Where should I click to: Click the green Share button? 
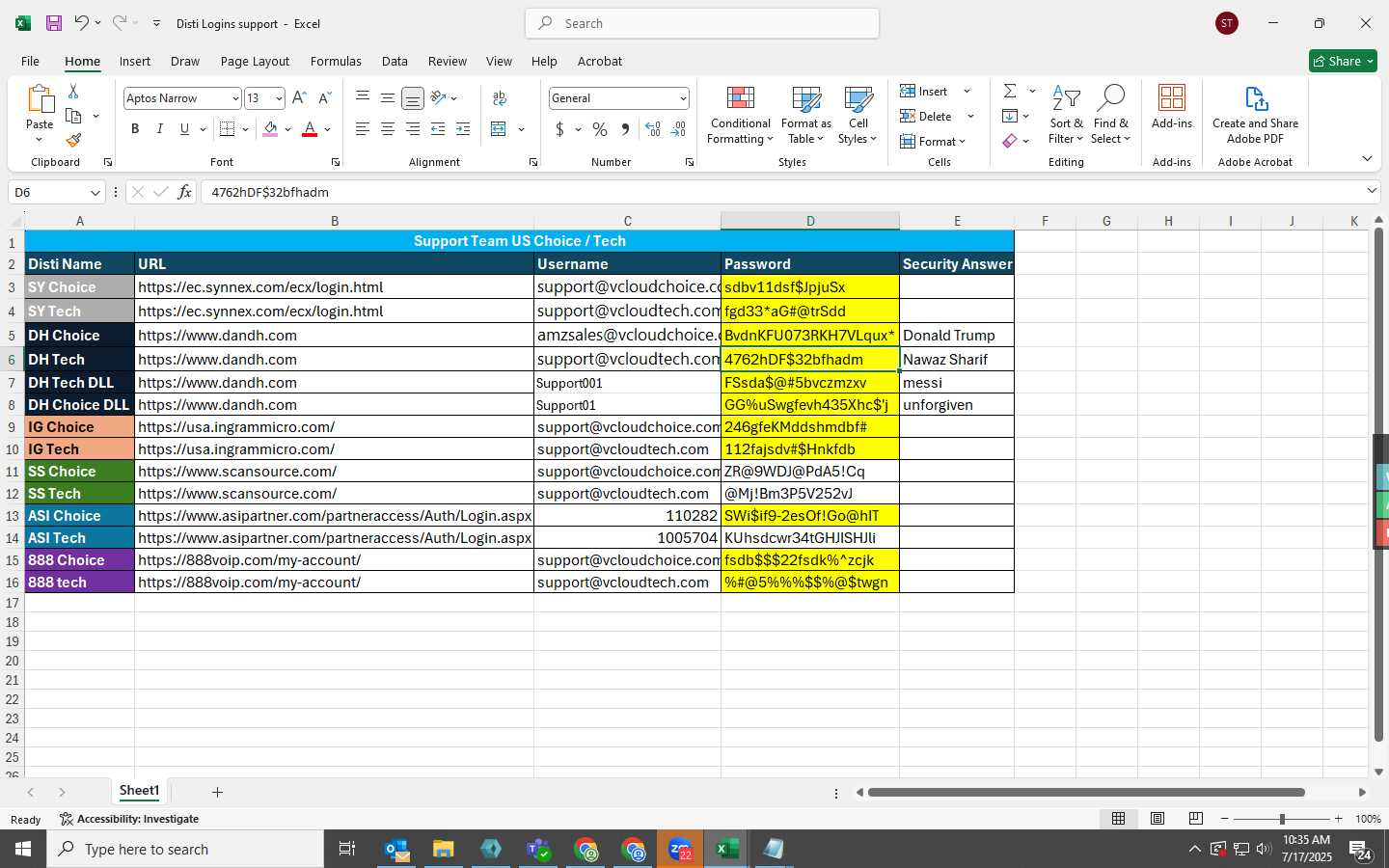pos(1343,61)
